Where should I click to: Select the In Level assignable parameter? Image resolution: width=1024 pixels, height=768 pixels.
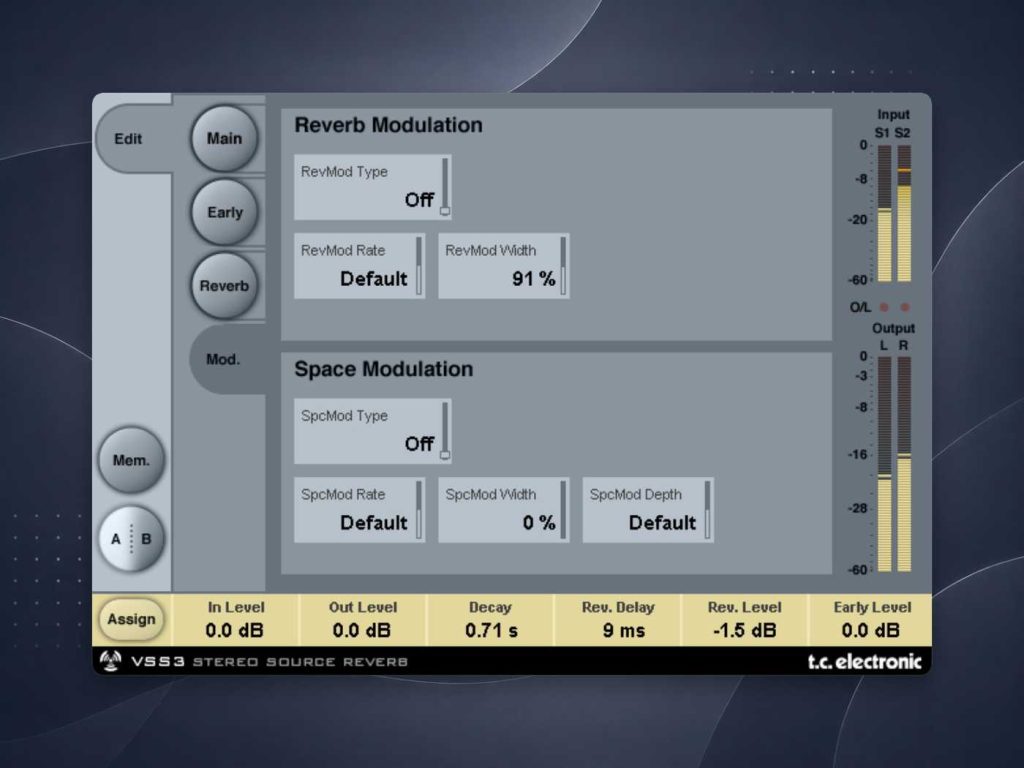pos(235,620)
